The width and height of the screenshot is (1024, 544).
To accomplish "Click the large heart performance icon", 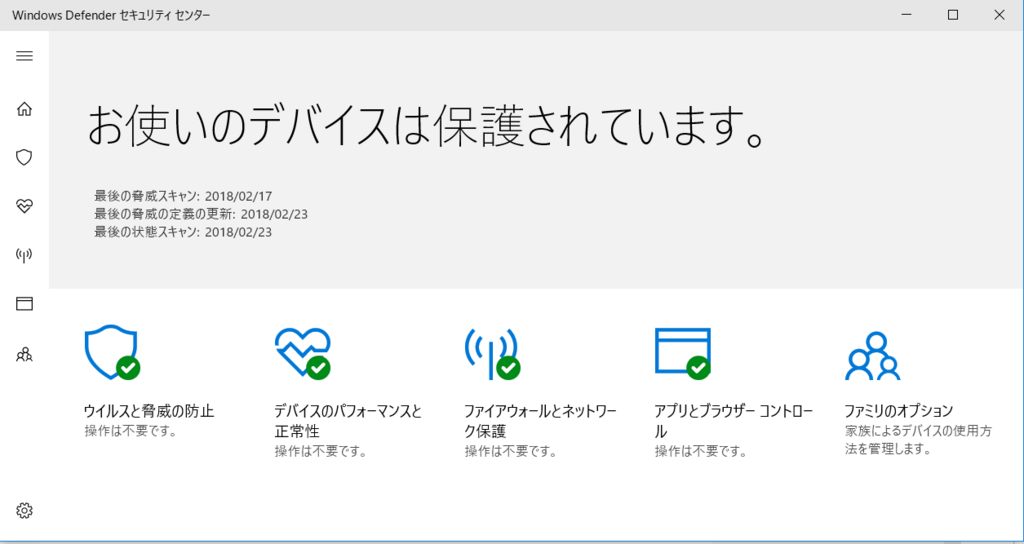I will [x=302, y=353].
